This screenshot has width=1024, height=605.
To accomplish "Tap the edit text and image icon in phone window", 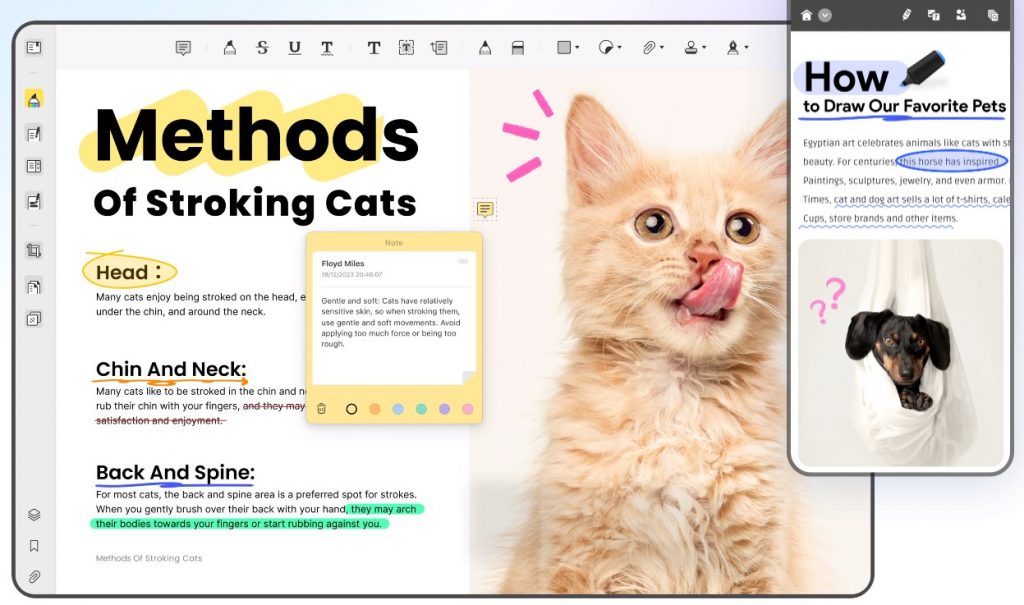I will point(934,15).
